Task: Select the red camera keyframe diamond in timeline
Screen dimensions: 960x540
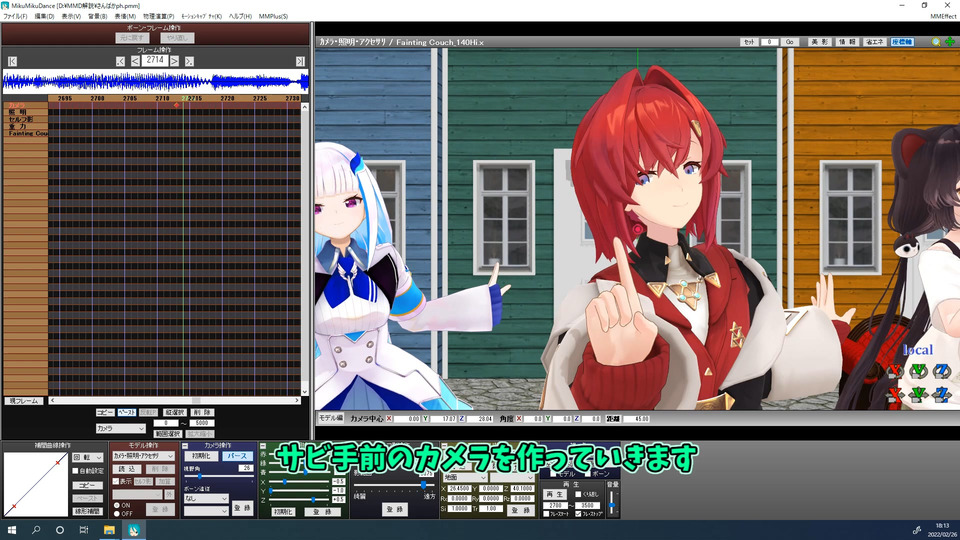Action: click(x=176, y=105)
